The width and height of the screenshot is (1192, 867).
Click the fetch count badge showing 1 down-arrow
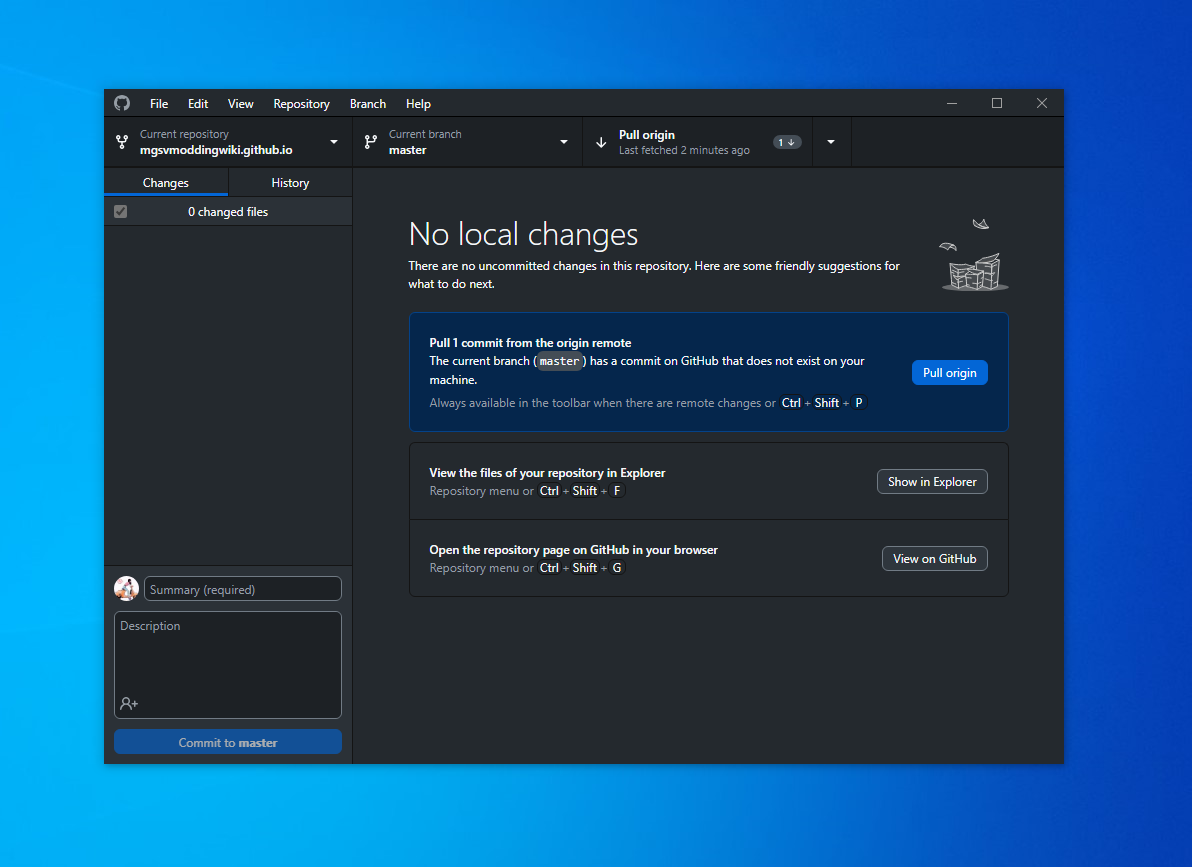[x=787, y=141]
